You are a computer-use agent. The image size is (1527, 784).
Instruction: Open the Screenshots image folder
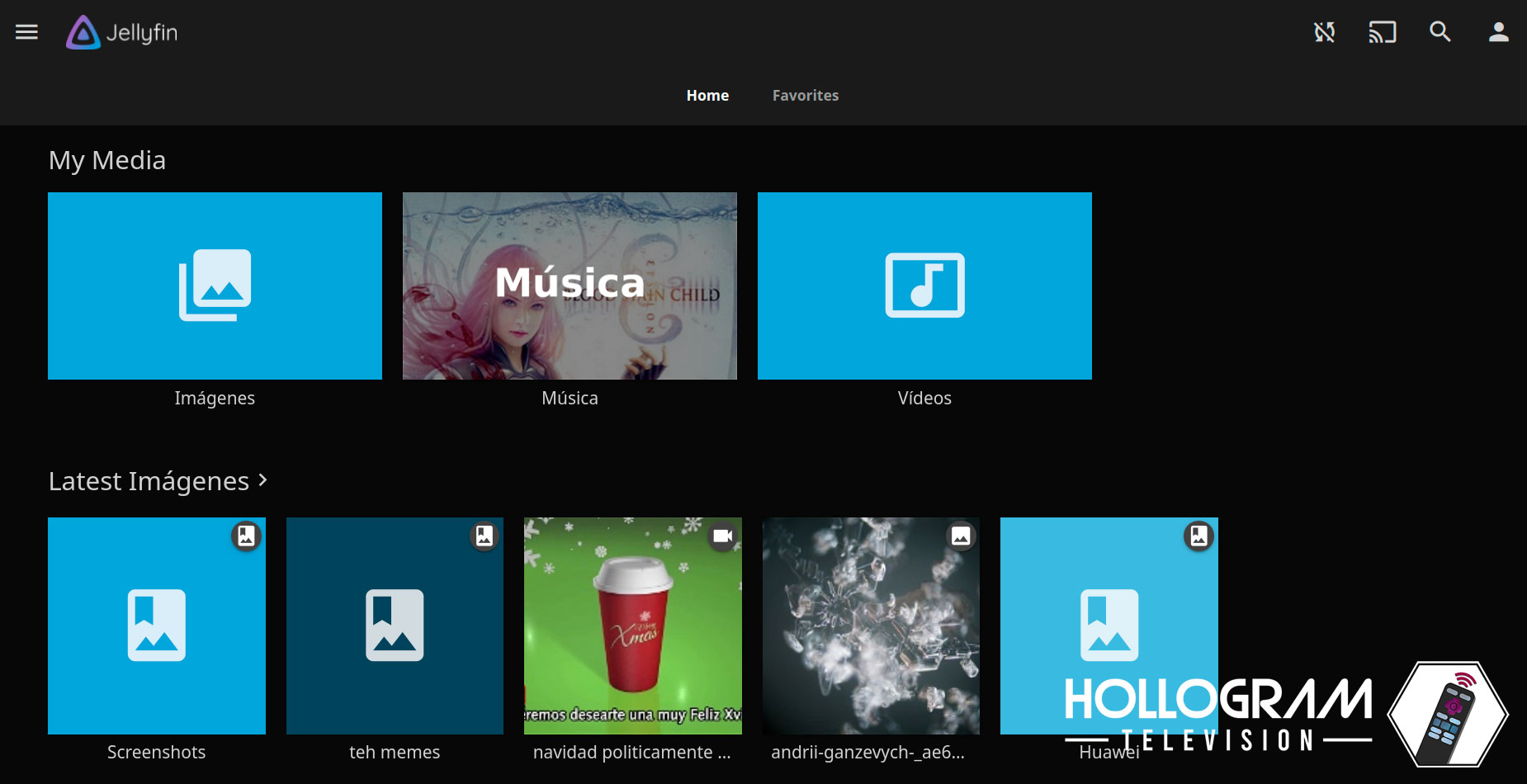pyautogui.click(x=156, y=626)
